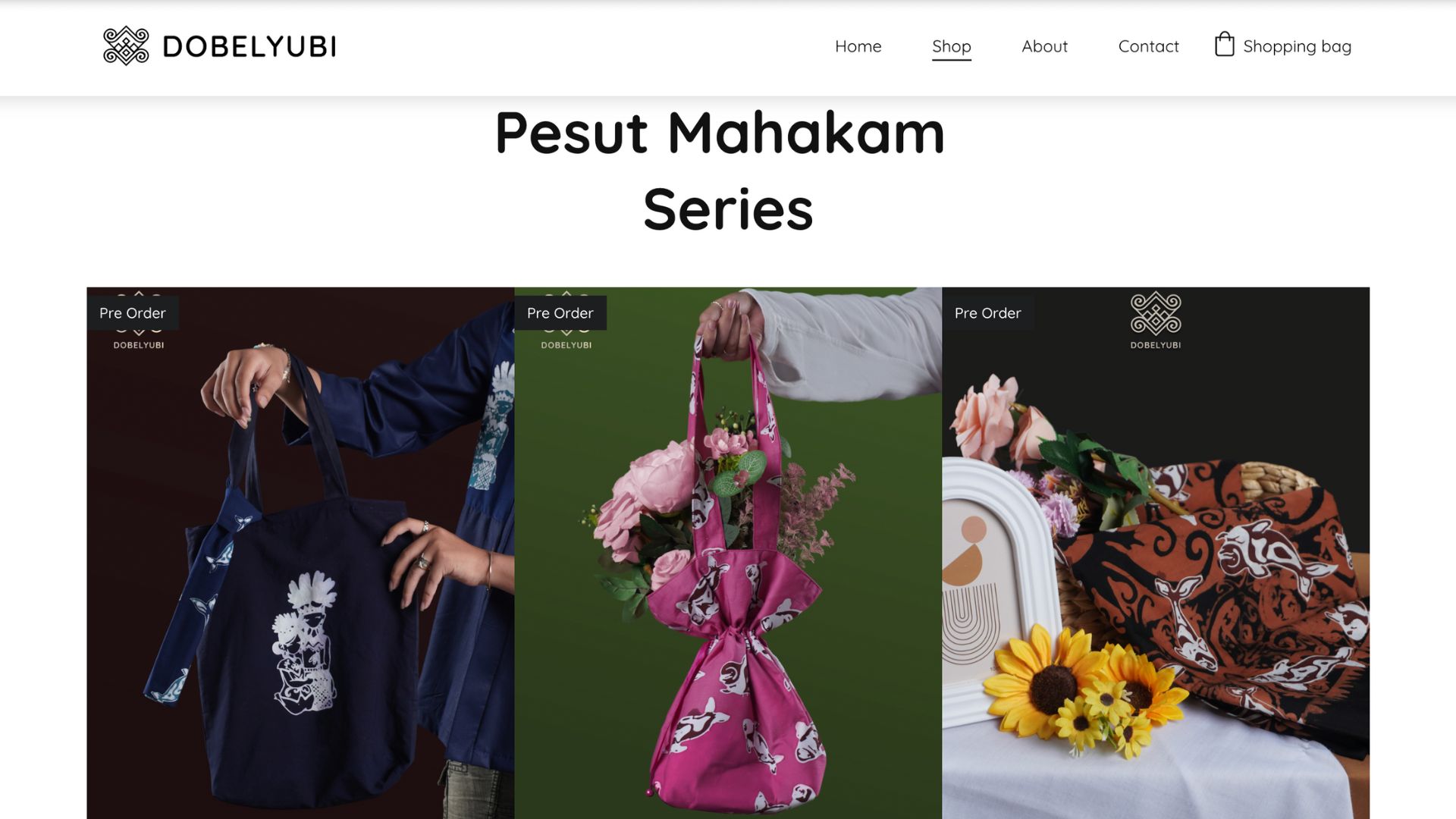This screenshot has height=819, width=1456.
Task: Click the Dobelyubi knot logo icon
Action: pyautogui.click(x=126, y=46)
